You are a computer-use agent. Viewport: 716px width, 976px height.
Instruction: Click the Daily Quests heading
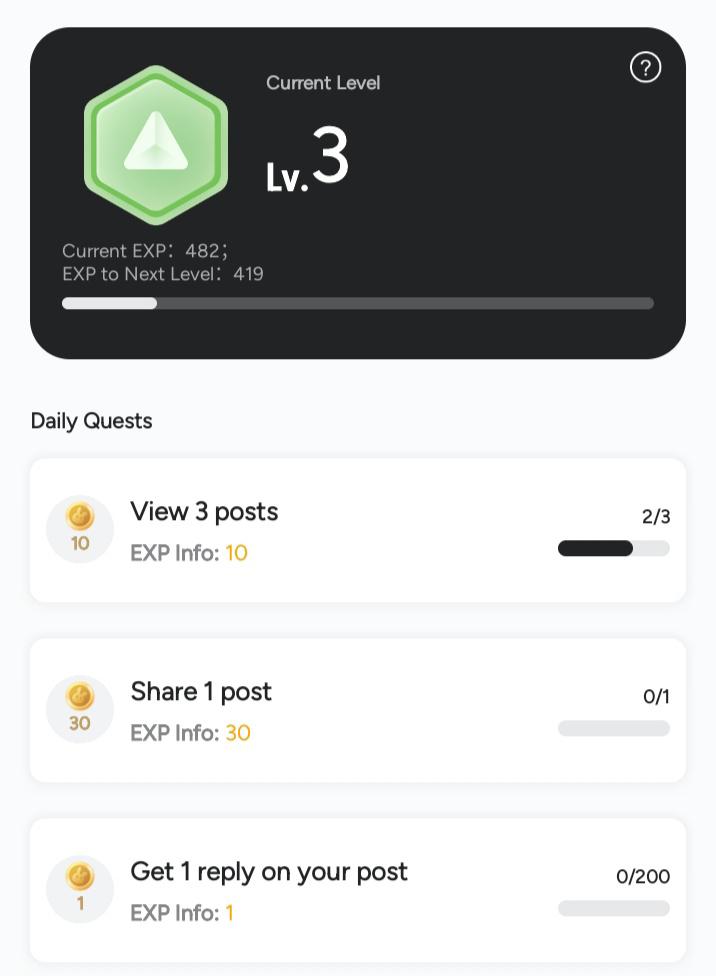pos(92,421)
